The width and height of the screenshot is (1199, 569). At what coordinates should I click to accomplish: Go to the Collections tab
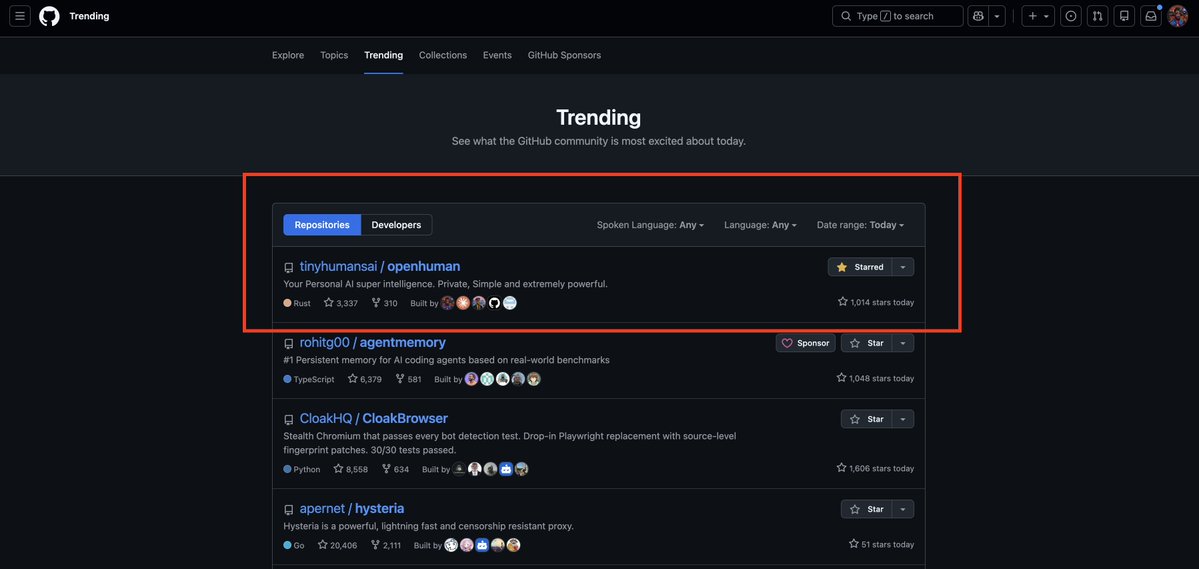(x=443, y=55)
